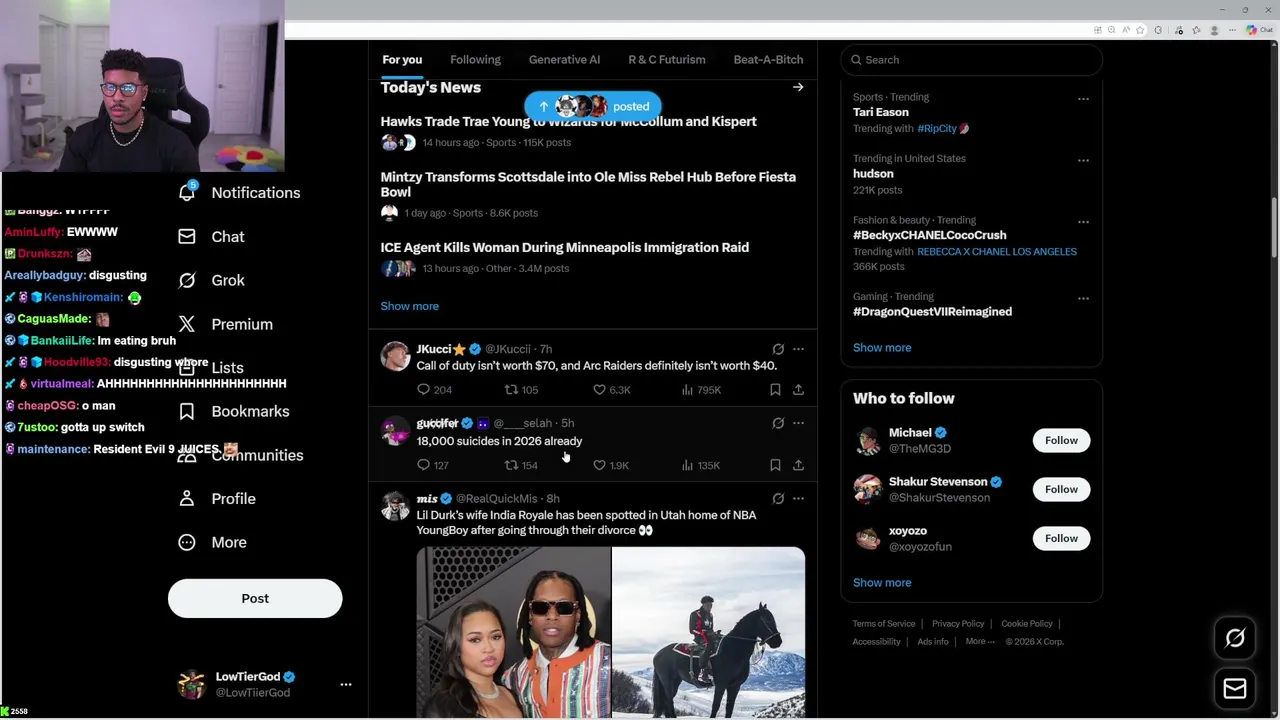Share JKucci's Call of Duty post
The height and width of the screenshot is (720, 1280).
[x=798, y=390]
